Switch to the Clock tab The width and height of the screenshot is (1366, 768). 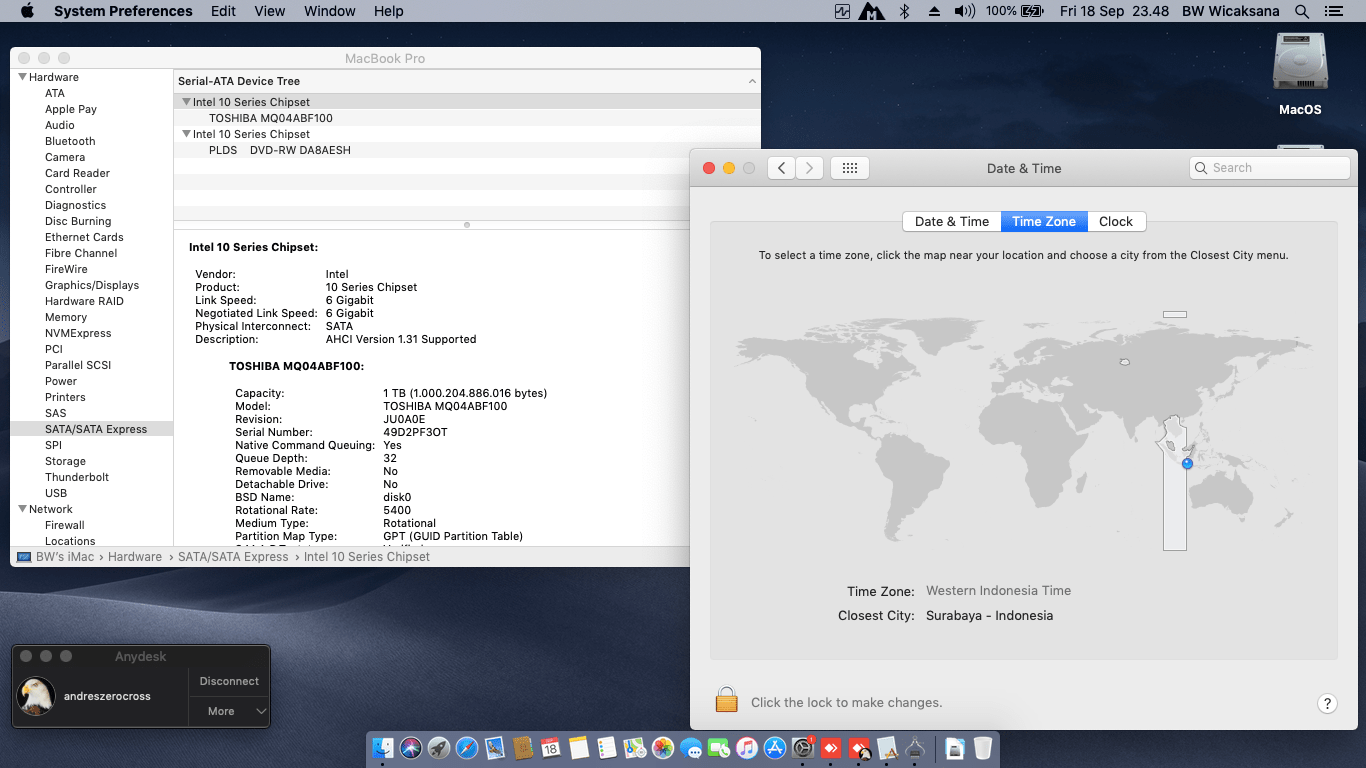tap(1116, 221)
